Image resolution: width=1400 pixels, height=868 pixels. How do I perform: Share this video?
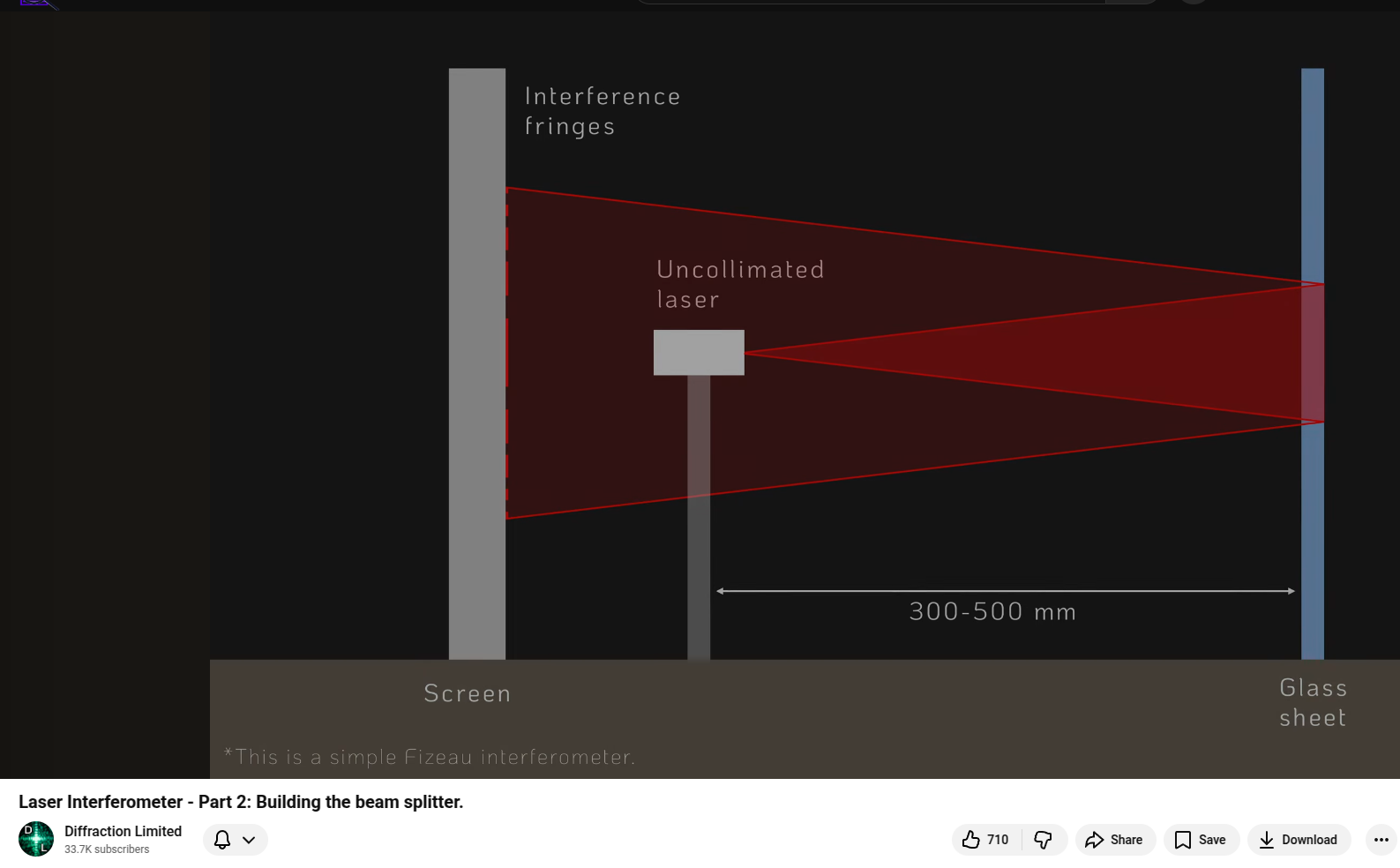click(x=1114, y=840)
